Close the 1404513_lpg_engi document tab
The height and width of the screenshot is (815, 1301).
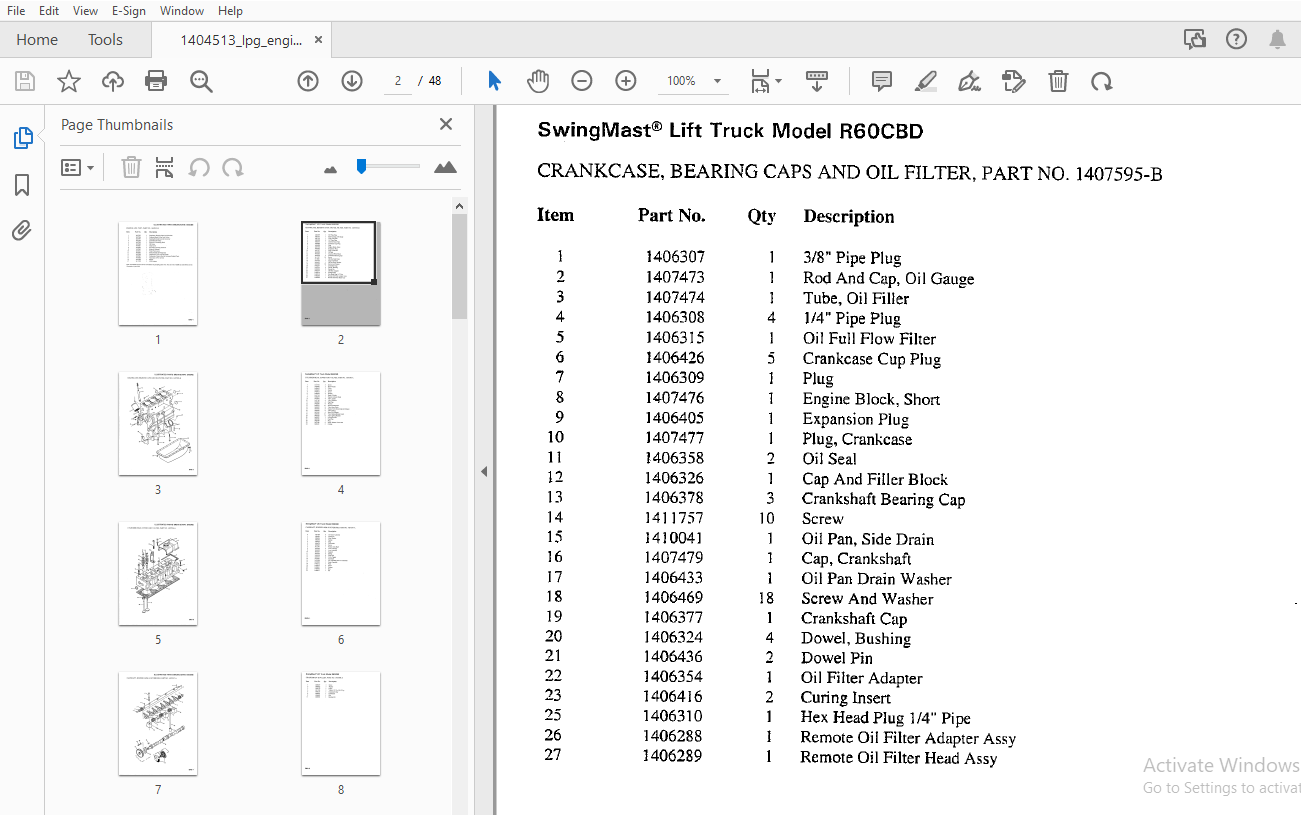point(318,40)
